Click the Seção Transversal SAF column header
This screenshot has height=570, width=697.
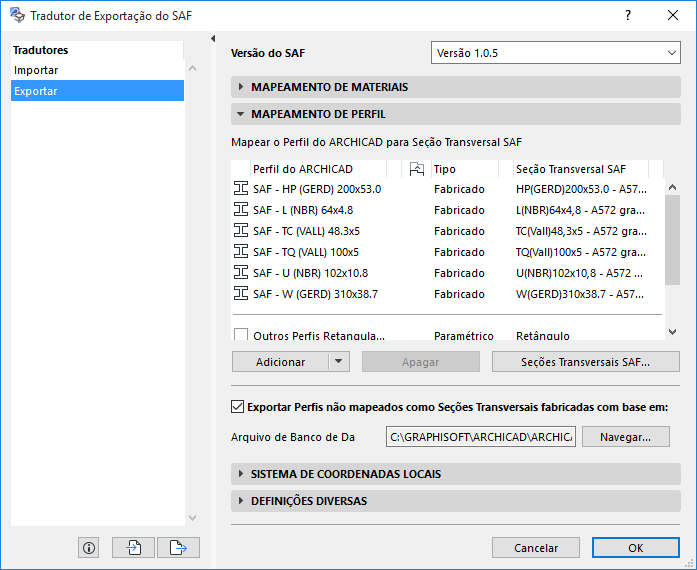tap(581, 169)
